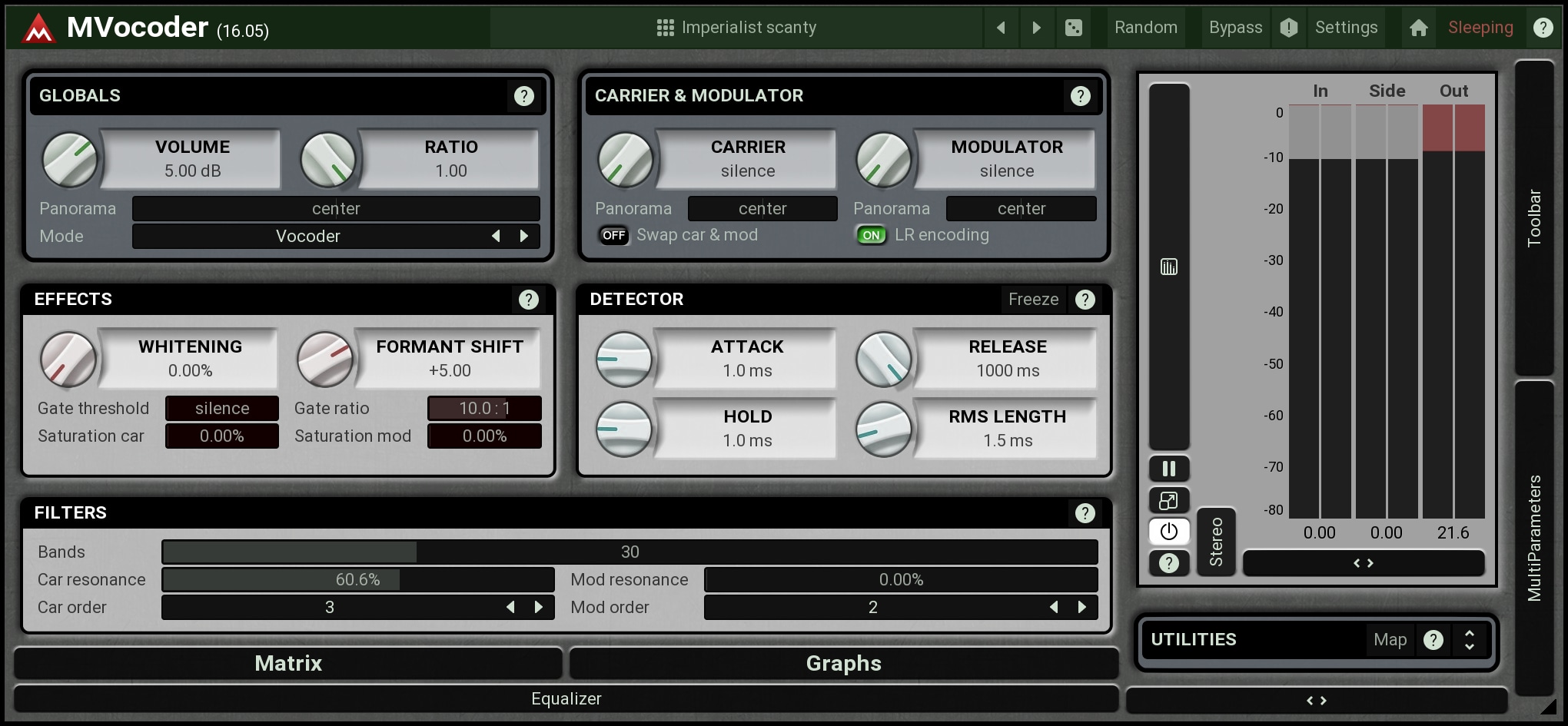
Task: Toggle the Bypass button
Action: [x=1235, y=28]
